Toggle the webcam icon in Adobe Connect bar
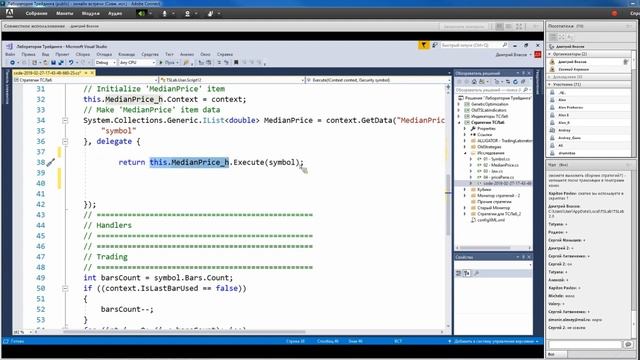This screenshot has width=640, height=360. click(x=187, y=13)
